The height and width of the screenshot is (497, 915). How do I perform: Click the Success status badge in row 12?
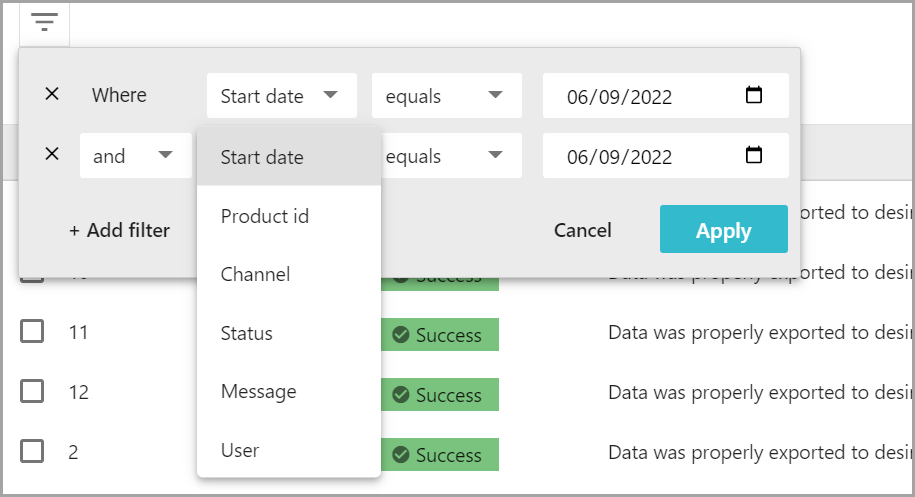[x=439, y=395]
